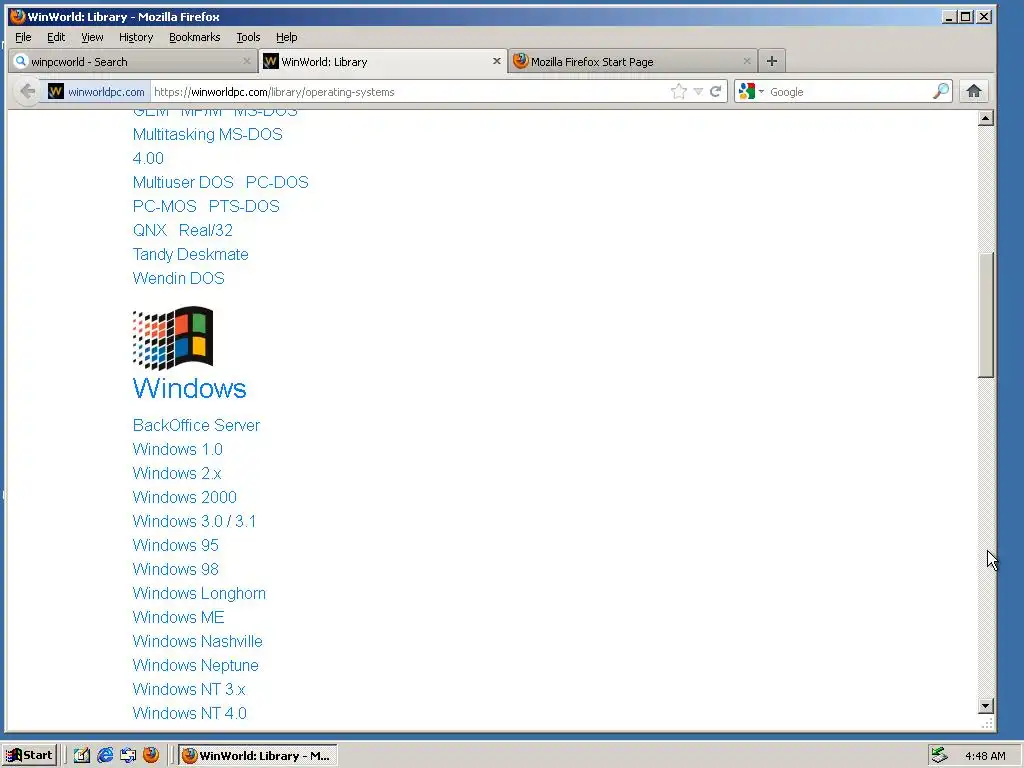Go to Firefox home page icon
This screenshot has height=768, width=1024.
click(x=974, y=91)
